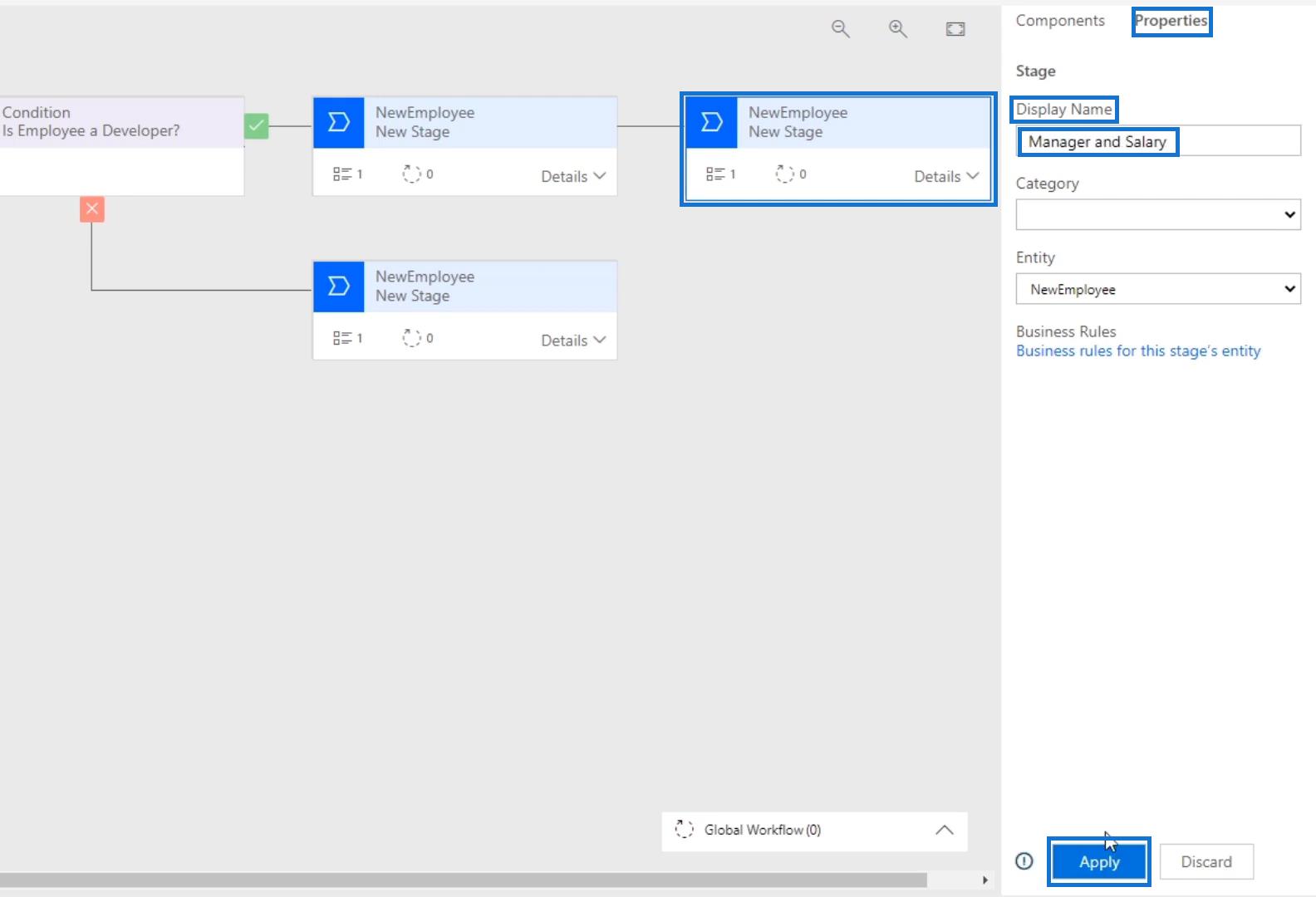The width and height of the screenshot is (1316, 897).
Task: Click the Apply button
Action: point(1099,862)
